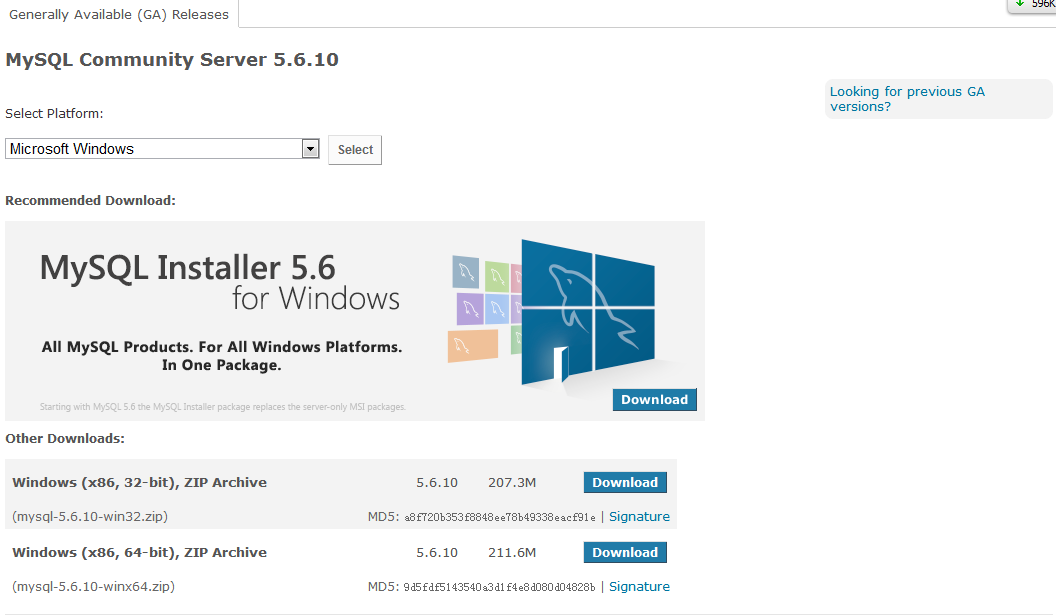Click the Windows (x86, 32-bit), ZIP Archive title
This screenshot has width=1056, height=615.
139,482
